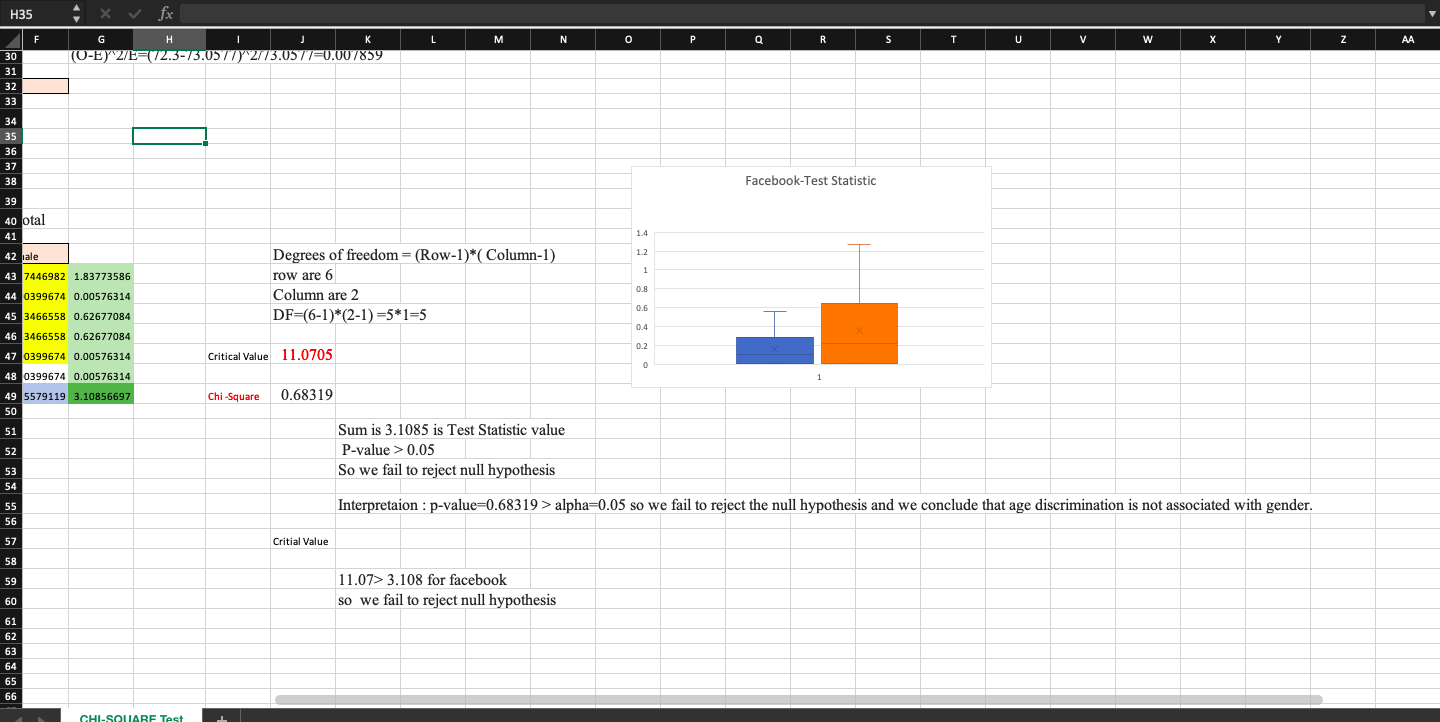Select the column H header

[168, 40]
